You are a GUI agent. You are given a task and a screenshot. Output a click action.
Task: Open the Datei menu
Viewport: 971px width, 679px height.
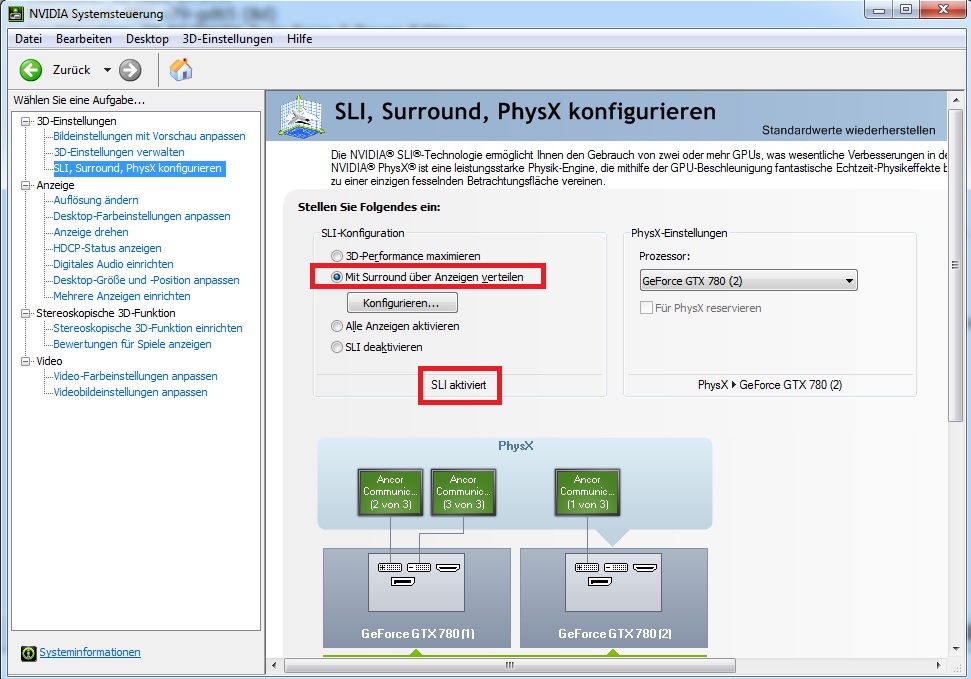click(x=28, y=38)
